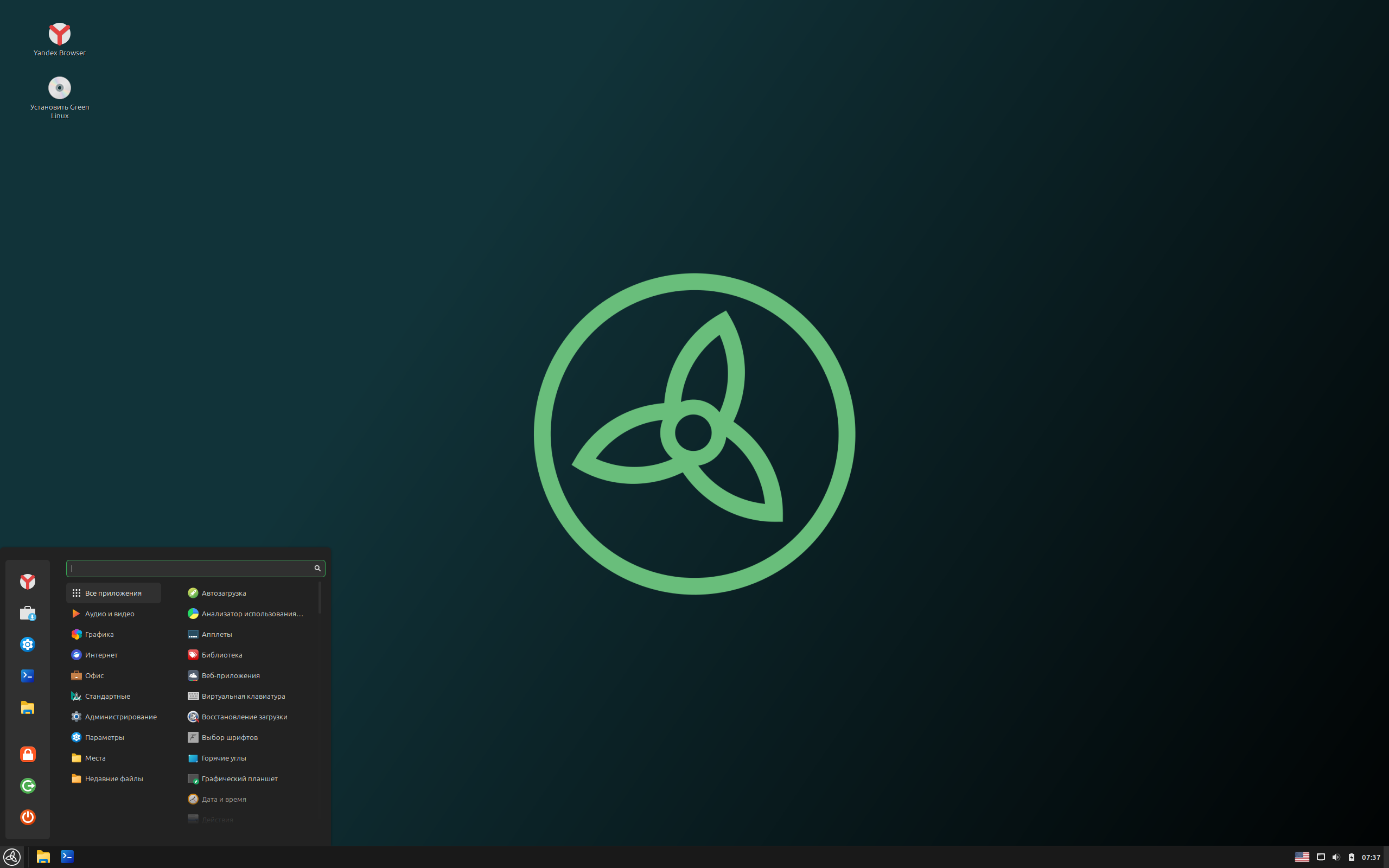Launch Автозагрузка from the applications list
Screen dimensions: 1389x868
click(x=249, y=593)
